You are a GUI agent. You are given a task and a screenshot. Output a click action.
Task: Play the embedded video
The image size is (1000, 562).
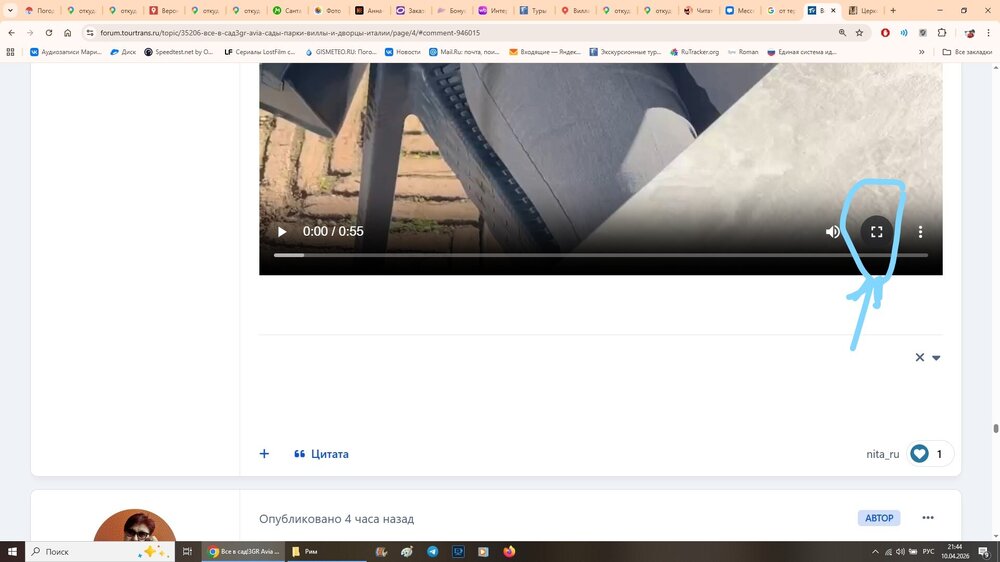coord(282,232)
